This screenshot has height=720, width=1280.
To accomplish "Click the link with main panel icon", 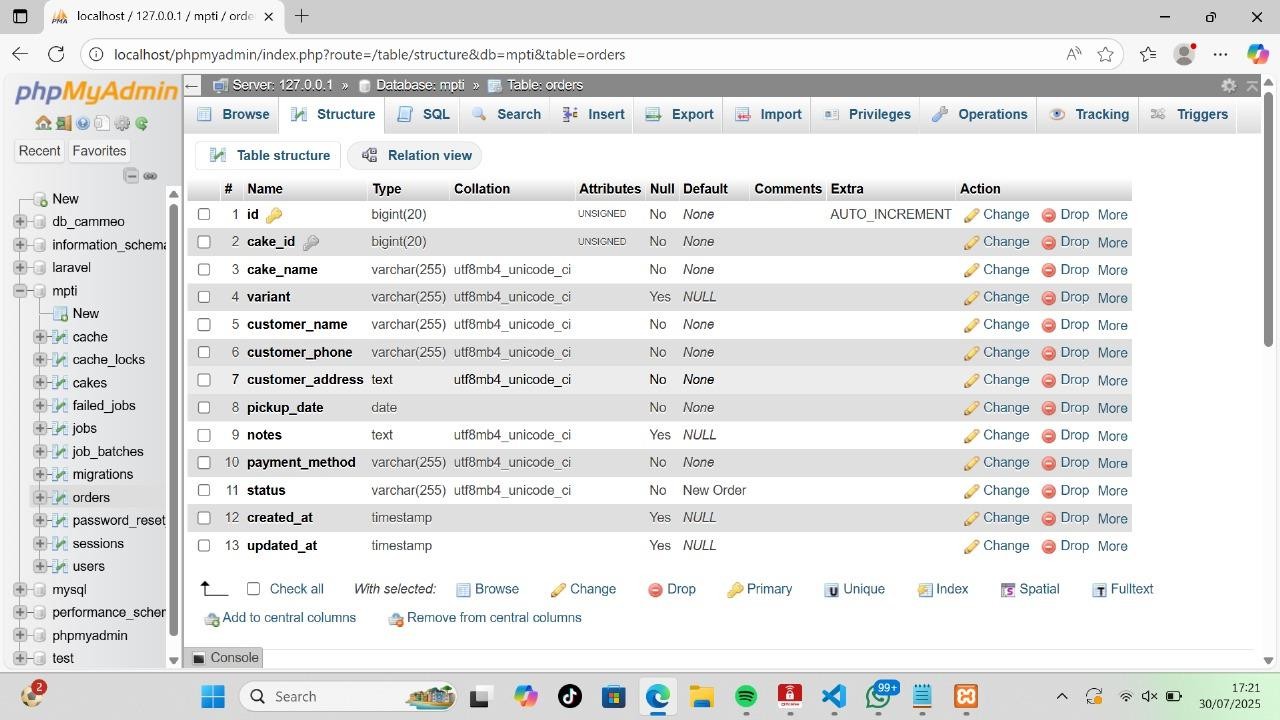I will [150, 176].
